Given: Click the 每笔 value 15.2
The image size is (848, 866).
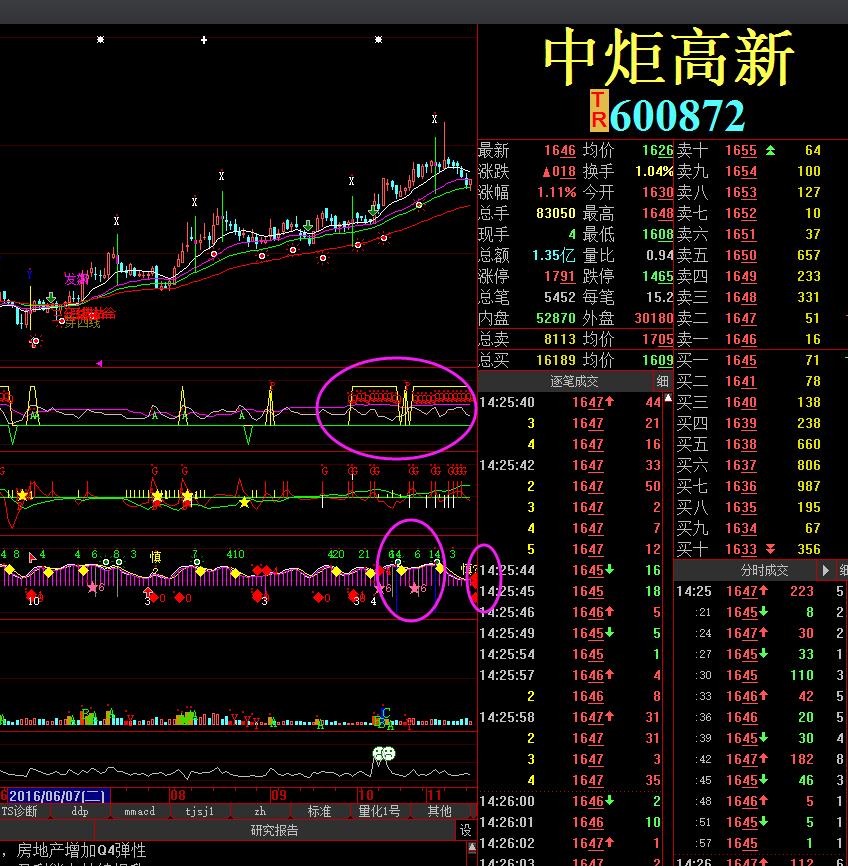Looking at the screenshot, I should click(x=660, y=297).
